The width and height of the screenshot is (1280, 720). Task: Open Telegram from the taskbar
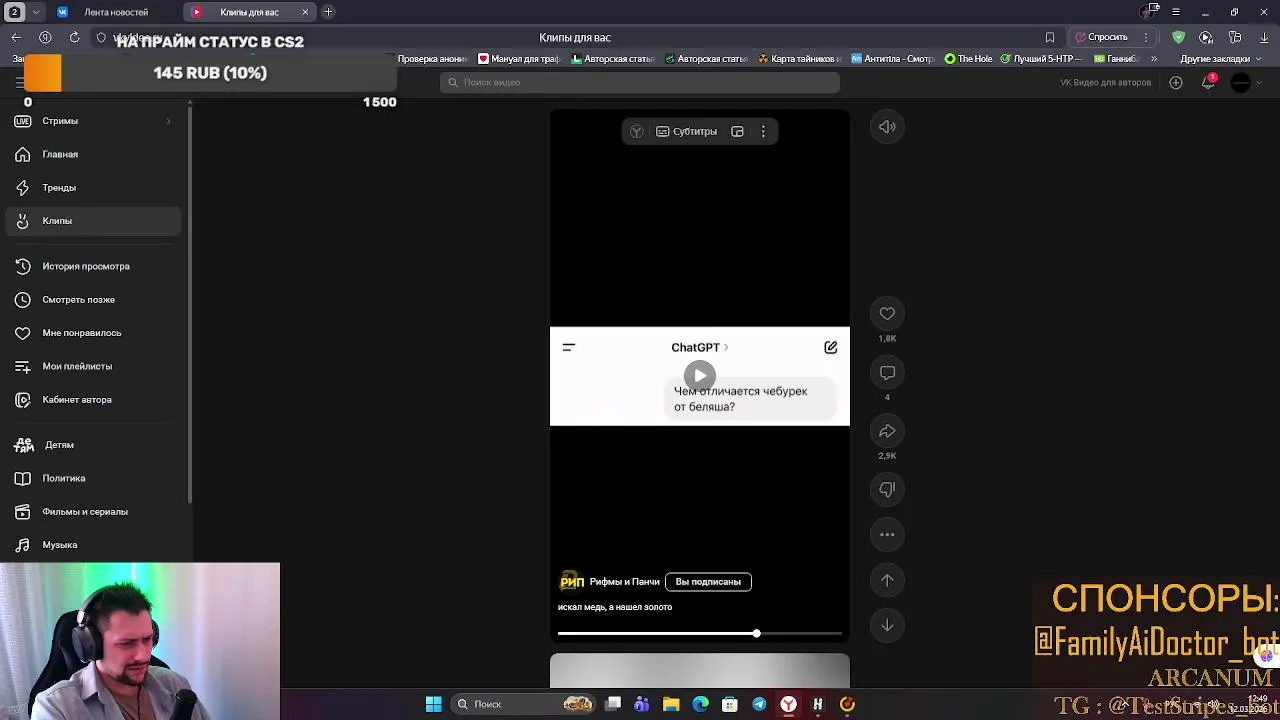click(759, 704)
